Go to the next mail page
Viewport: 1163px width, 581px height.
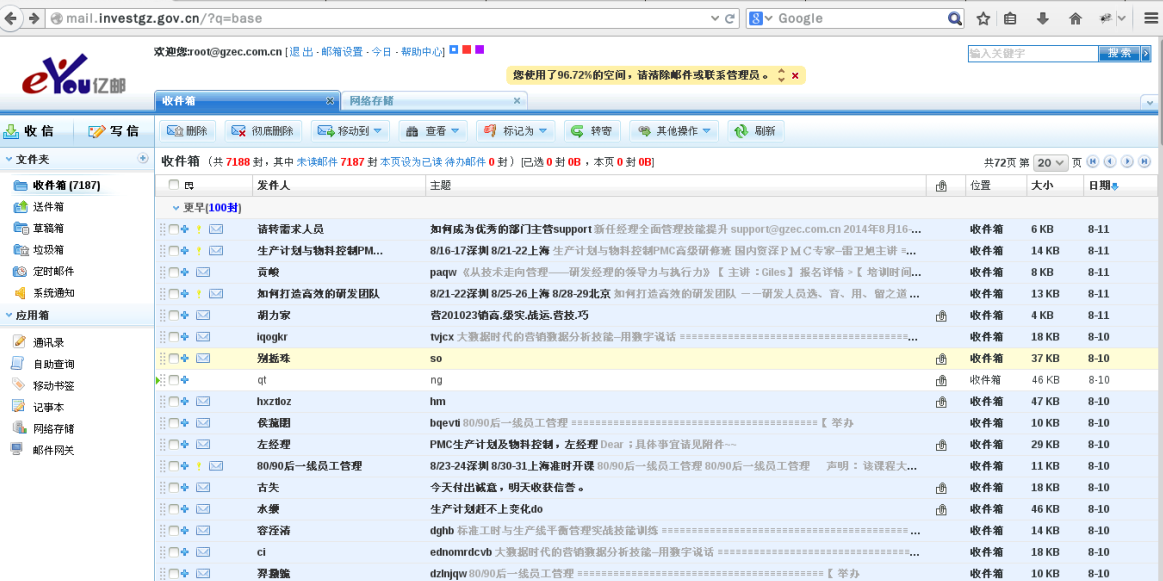tap(1127, 161)
